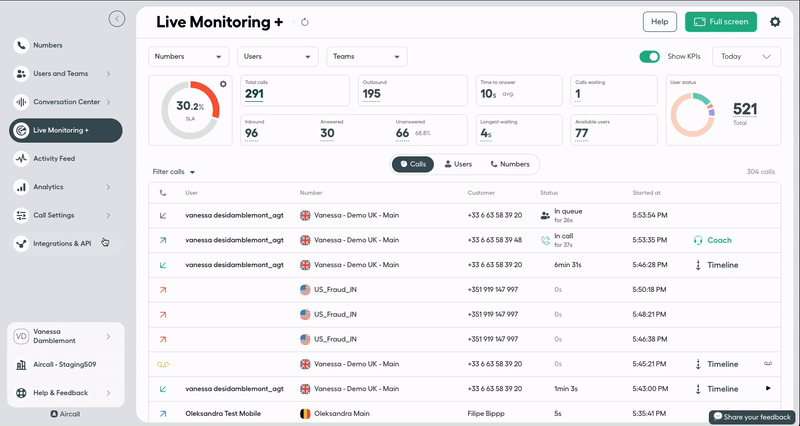The height and width of the screenshot is (426, 800).
Task: Click the headset Coach icon for in-call row
Action: point(699,240)
